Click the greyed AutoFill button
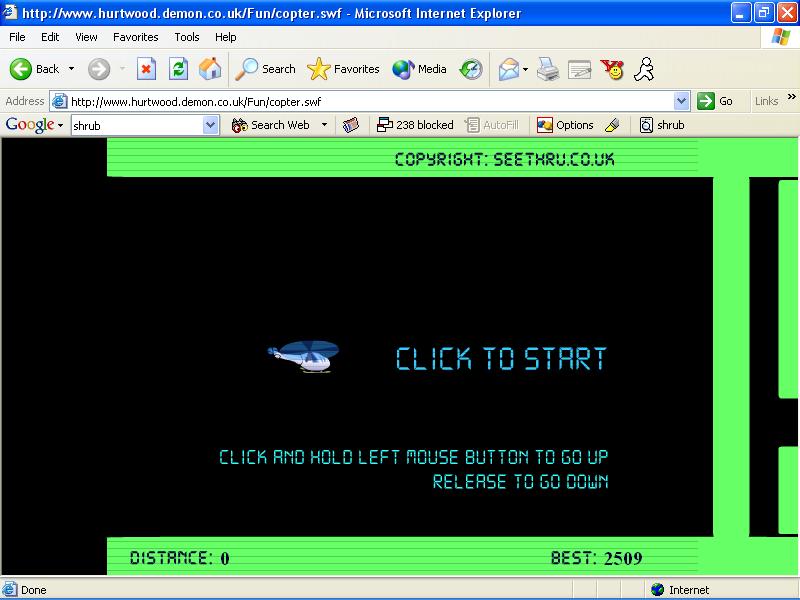This screenshot has width=800, height=600. (x=492, y=125)
